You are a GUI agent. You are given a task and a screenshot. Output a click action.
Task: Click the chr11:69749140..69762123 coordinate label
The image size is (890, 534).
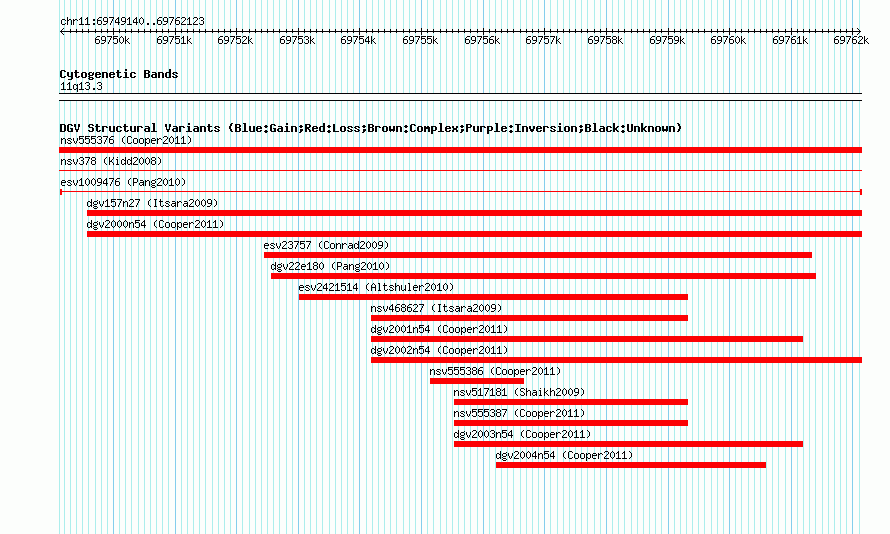(132, 21)
